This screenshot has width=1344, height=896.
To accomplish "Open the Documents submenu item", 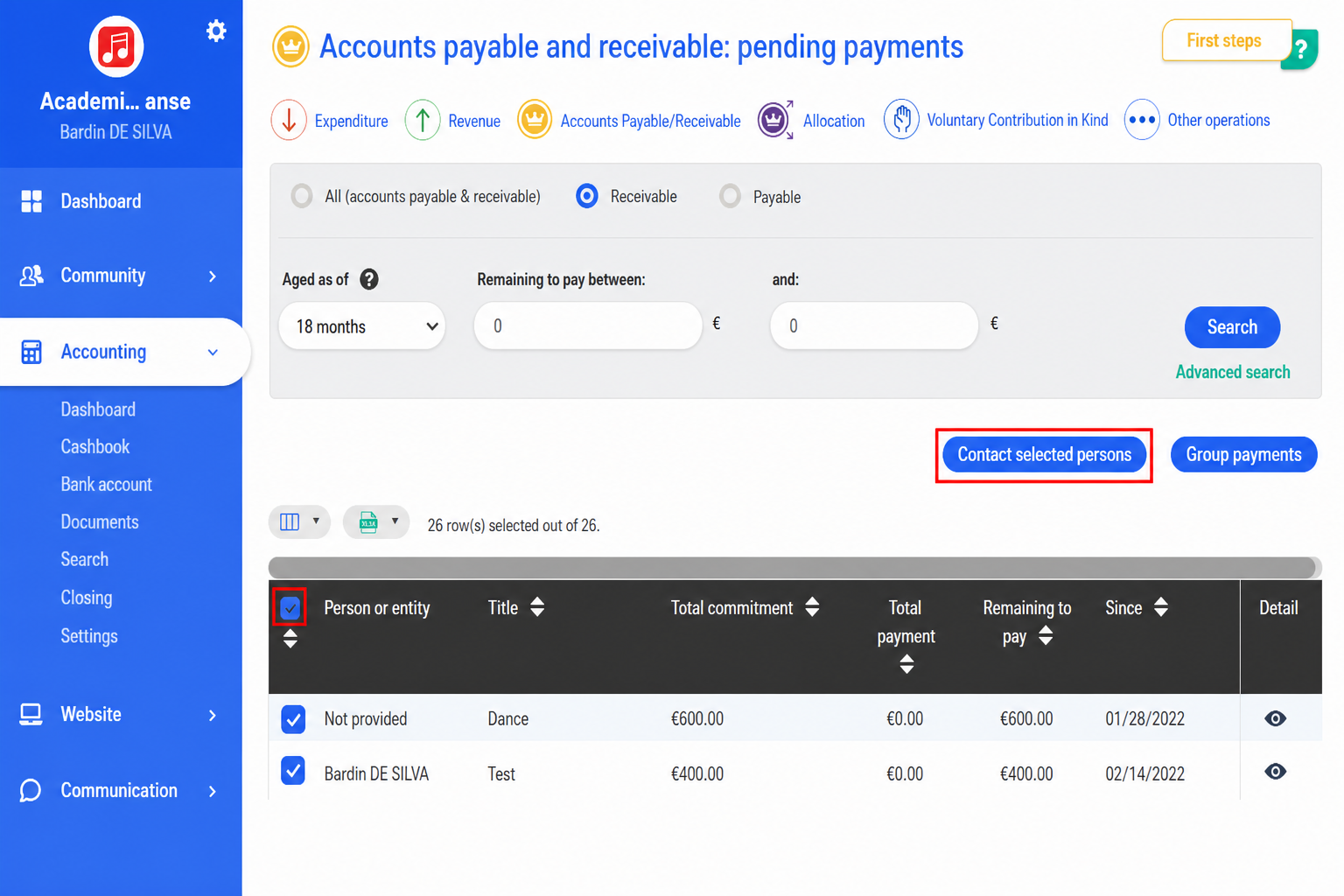I will point(100,522).
